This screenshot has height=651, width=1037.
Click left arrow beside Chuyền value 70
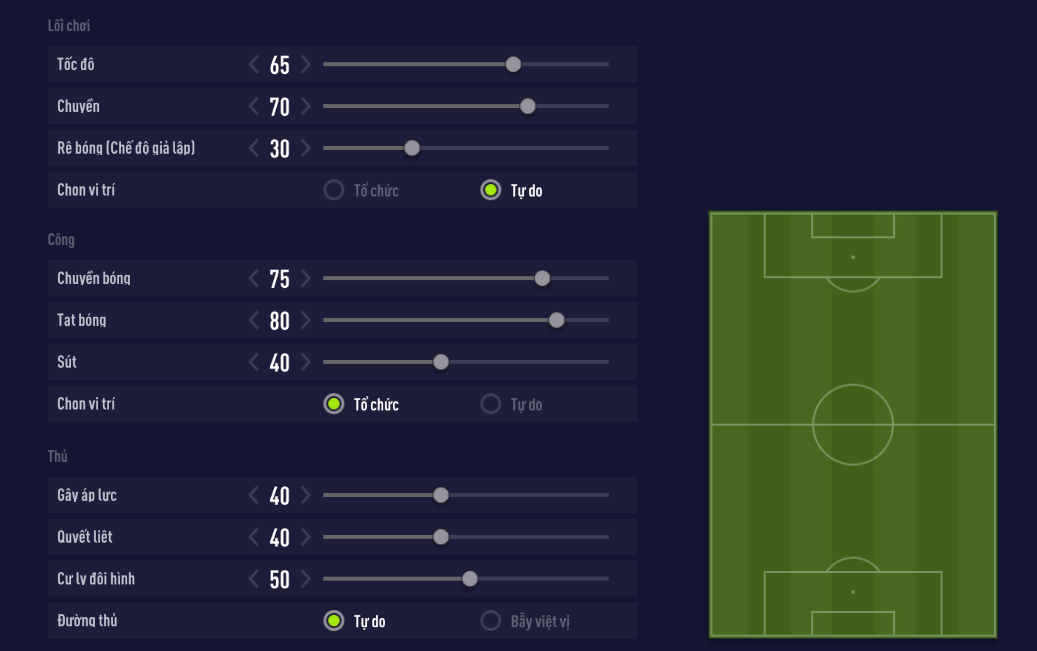(254, 107)
